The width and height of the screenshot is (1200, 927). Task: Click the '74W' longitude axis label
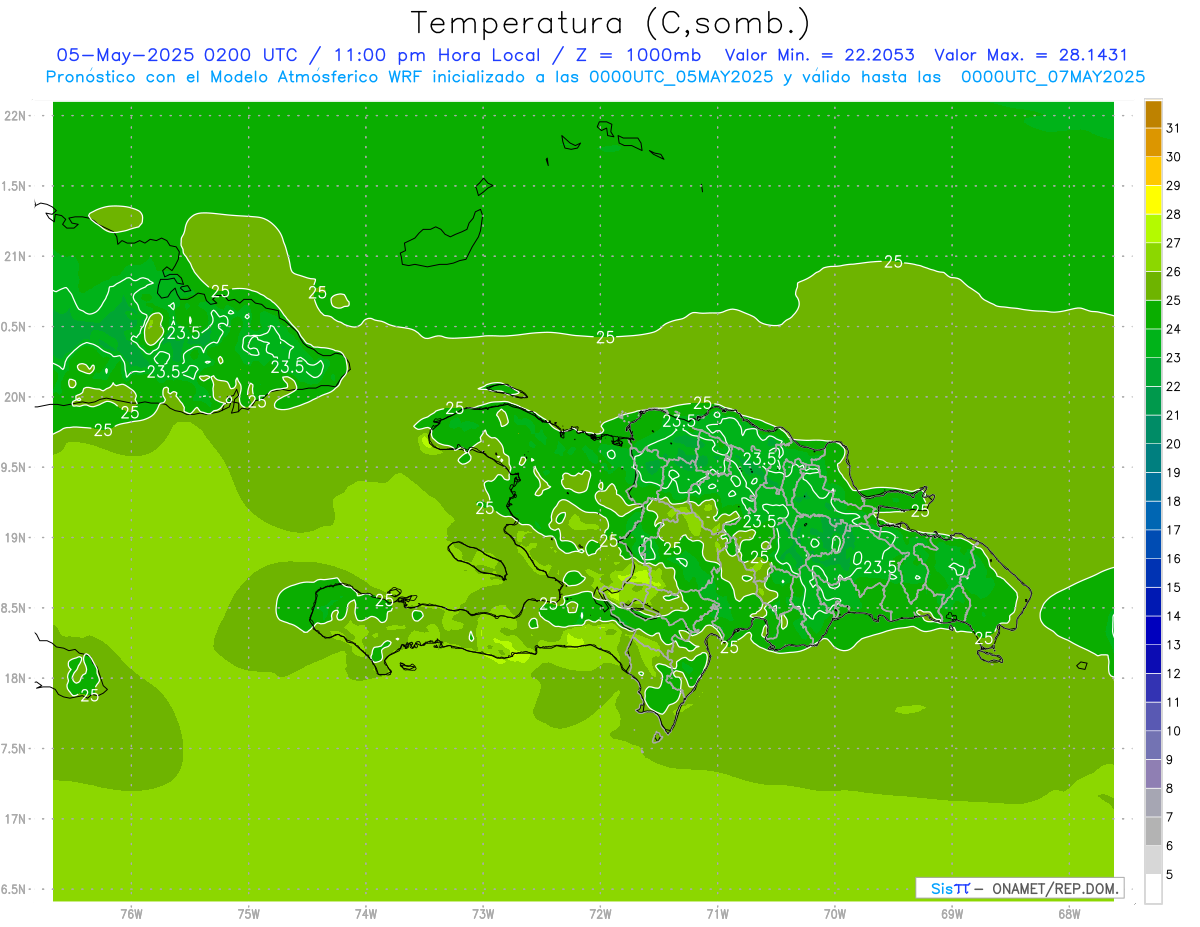coord(366,914)
